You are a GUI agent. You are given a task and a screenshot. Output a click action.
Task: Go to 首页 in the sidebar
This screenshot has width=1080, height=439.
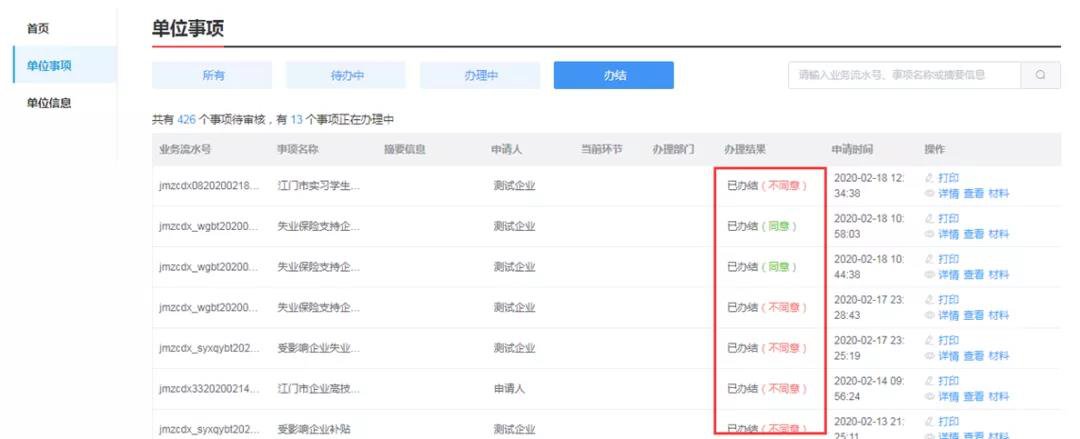coord(37,29)
